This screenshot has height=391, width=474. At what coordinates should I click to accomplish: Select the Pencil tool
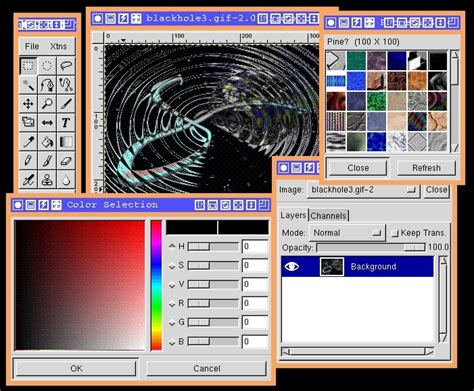28,161
